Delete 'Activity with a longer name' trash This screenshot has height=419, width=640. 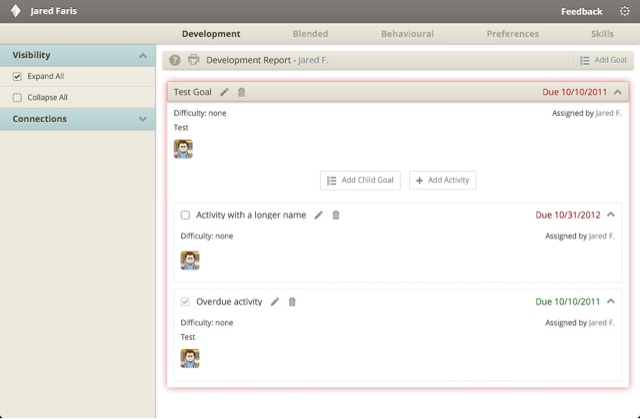[336, 215]
